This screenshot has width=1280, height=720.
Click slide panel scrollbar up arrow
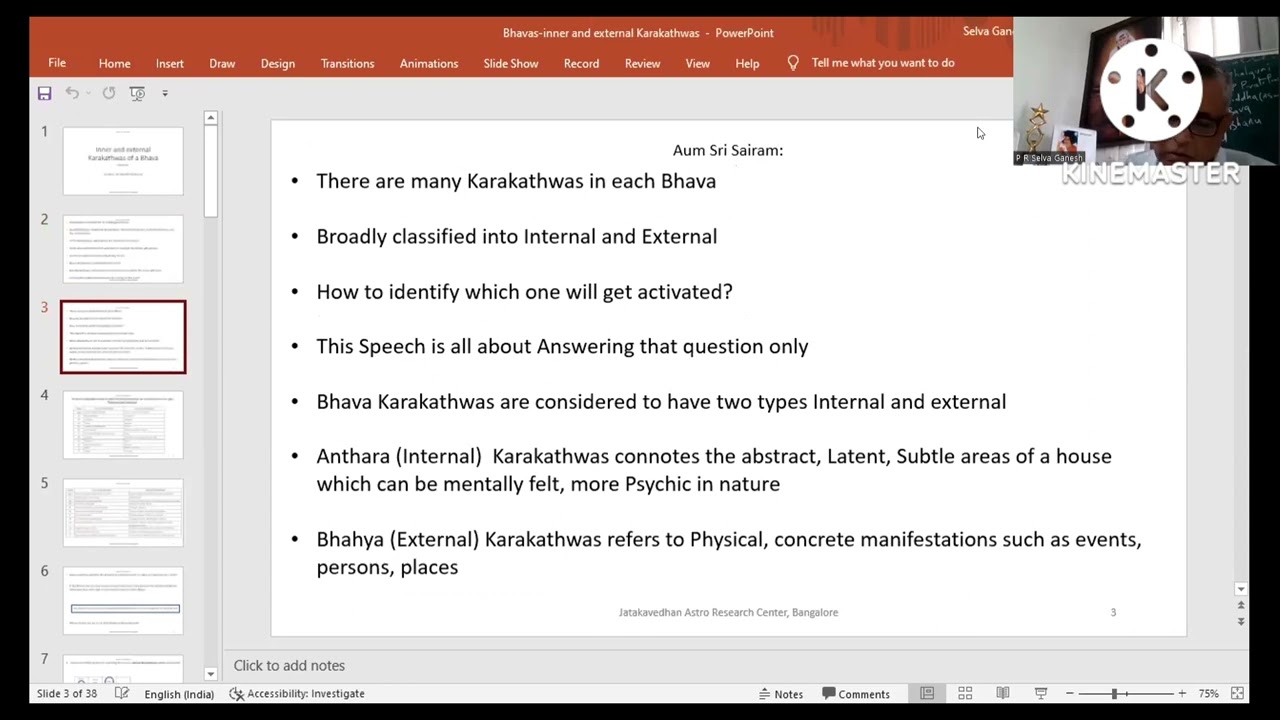210,118
